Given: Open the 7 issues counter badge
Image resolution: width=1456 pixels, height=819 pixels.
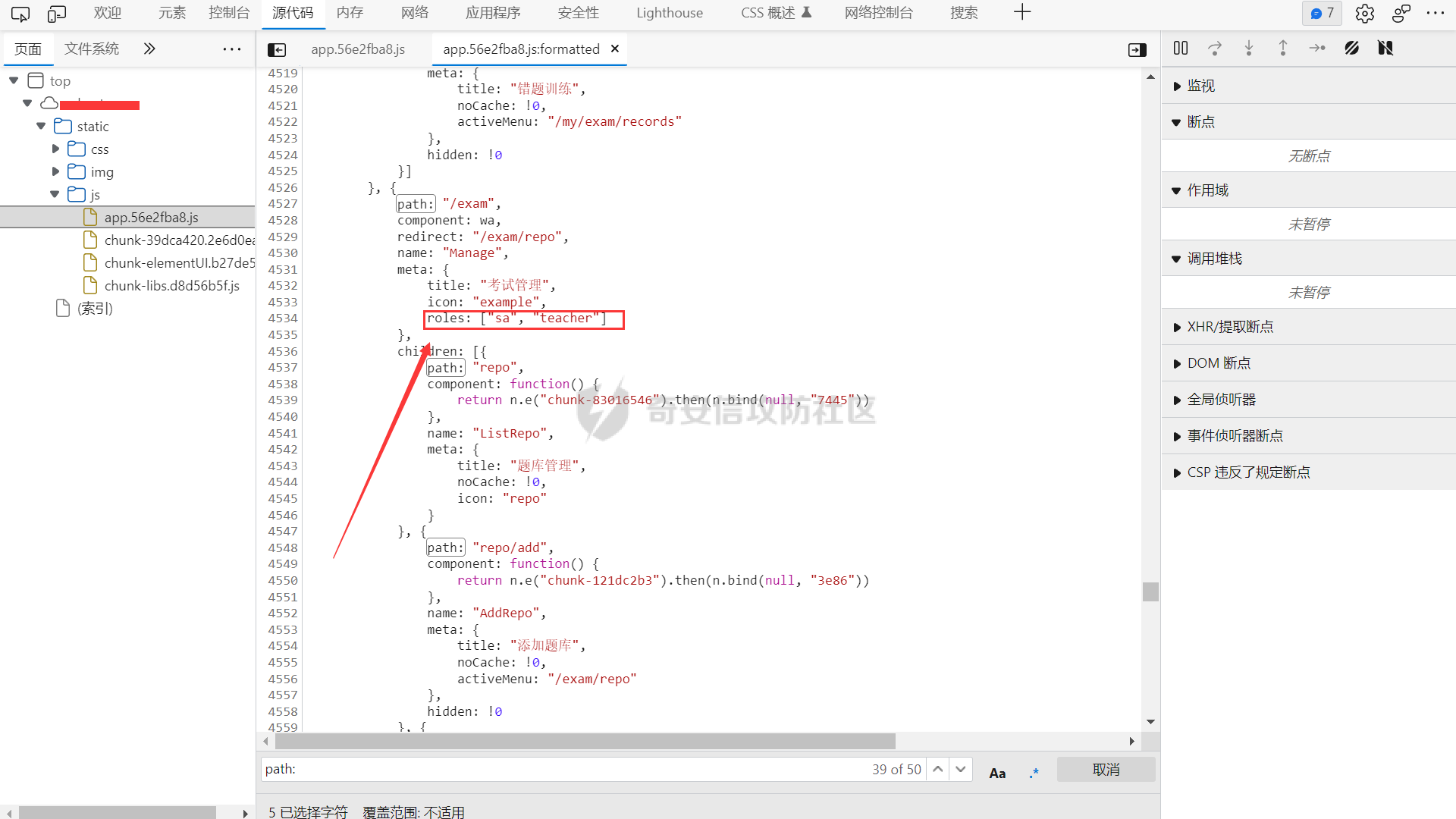Looking at the screenshot, I should pyautogui.click(x=1322, y=13).
